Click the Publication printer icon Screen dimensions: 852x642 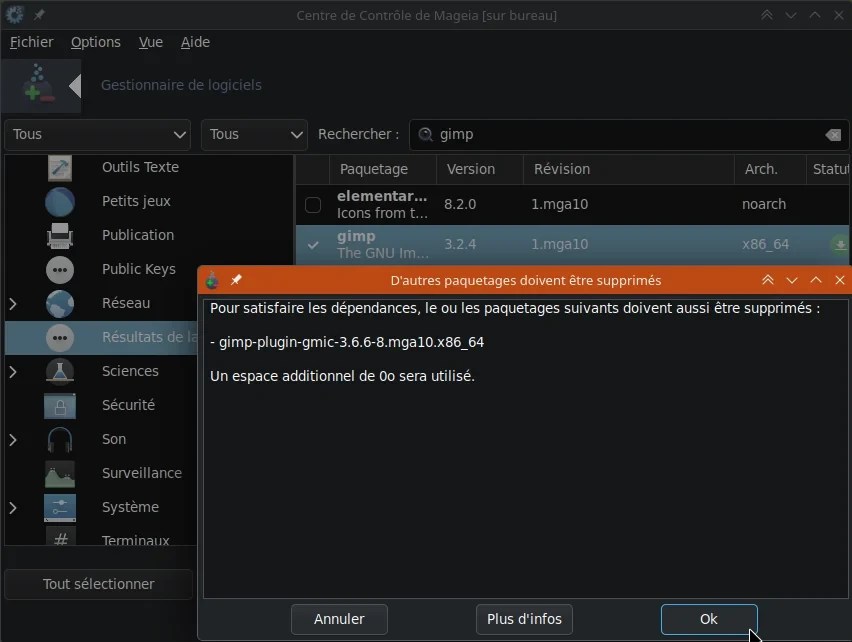tap(60, 236)
